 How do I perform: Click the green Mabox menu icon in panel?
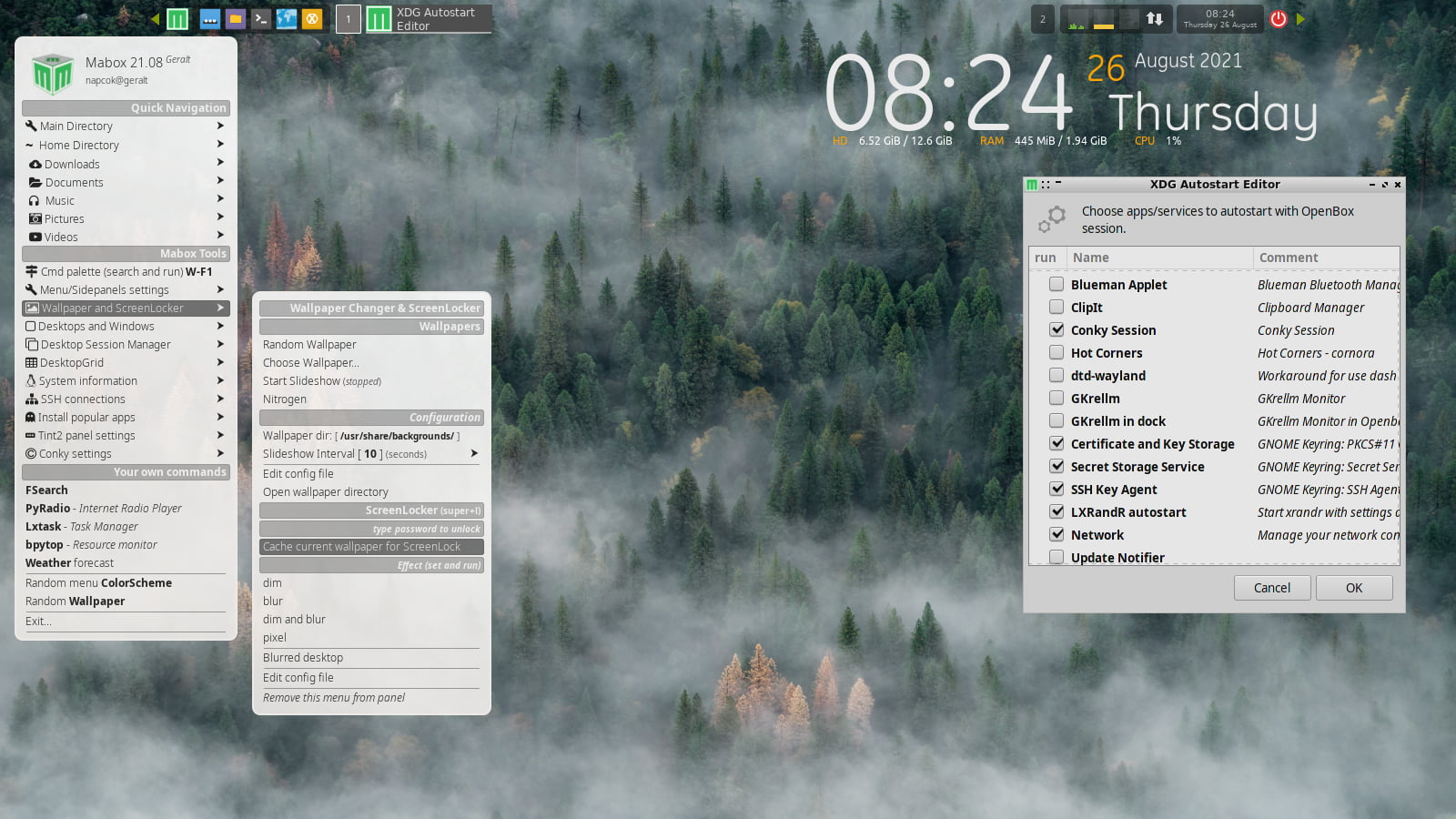coord(177,19)
